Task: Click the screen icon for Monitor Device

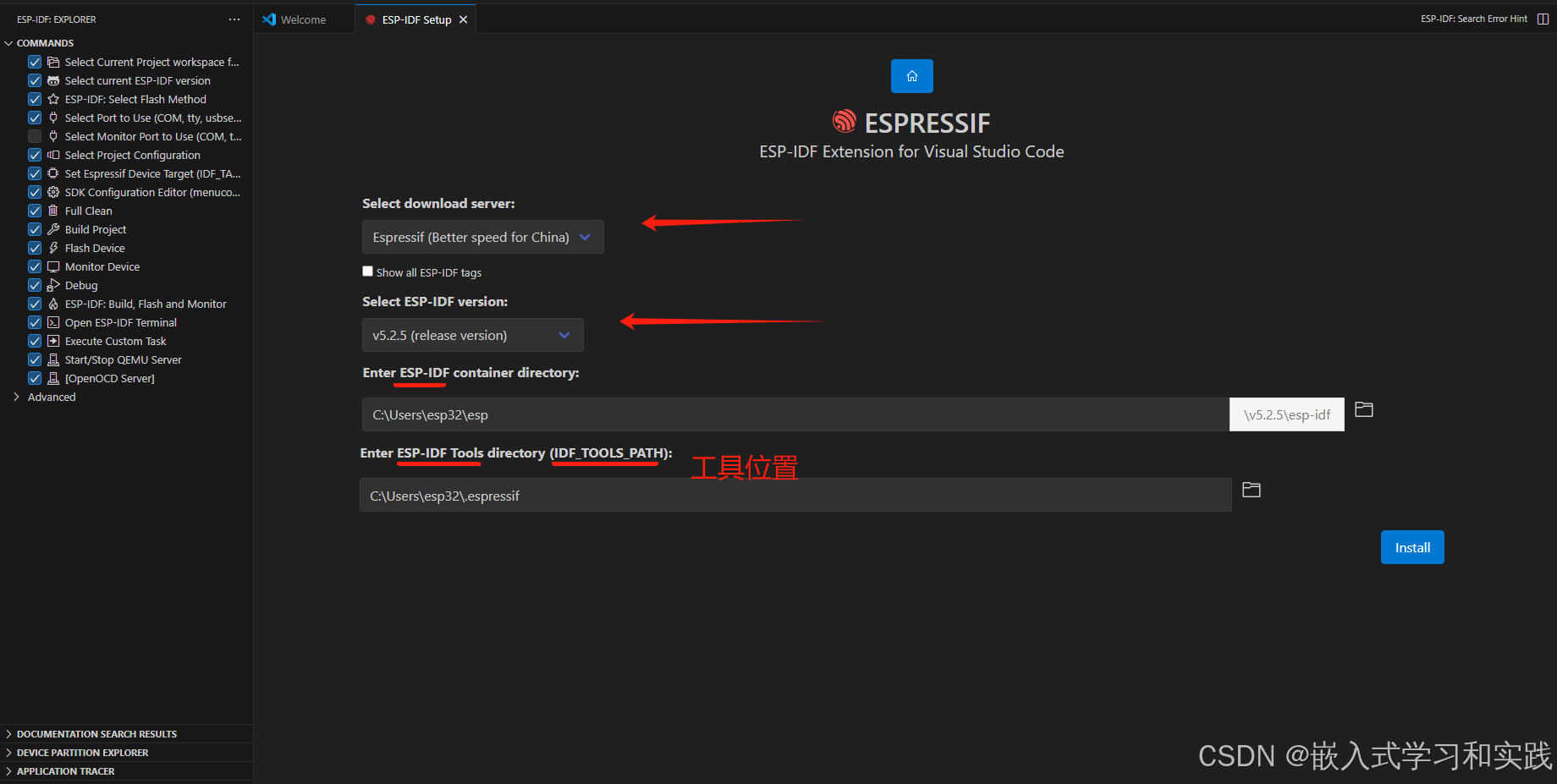Action: (53, 266)
